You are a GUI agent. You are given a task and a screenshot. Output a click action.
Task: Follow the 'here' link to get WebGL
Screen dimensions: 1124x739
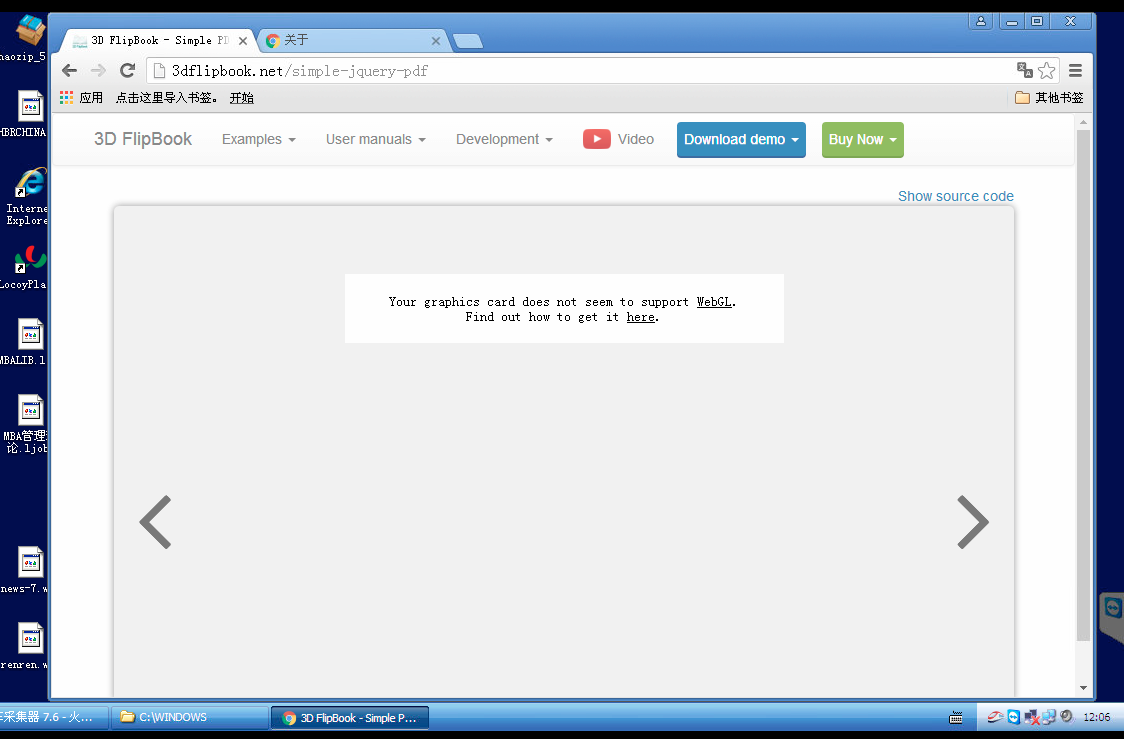641,317
